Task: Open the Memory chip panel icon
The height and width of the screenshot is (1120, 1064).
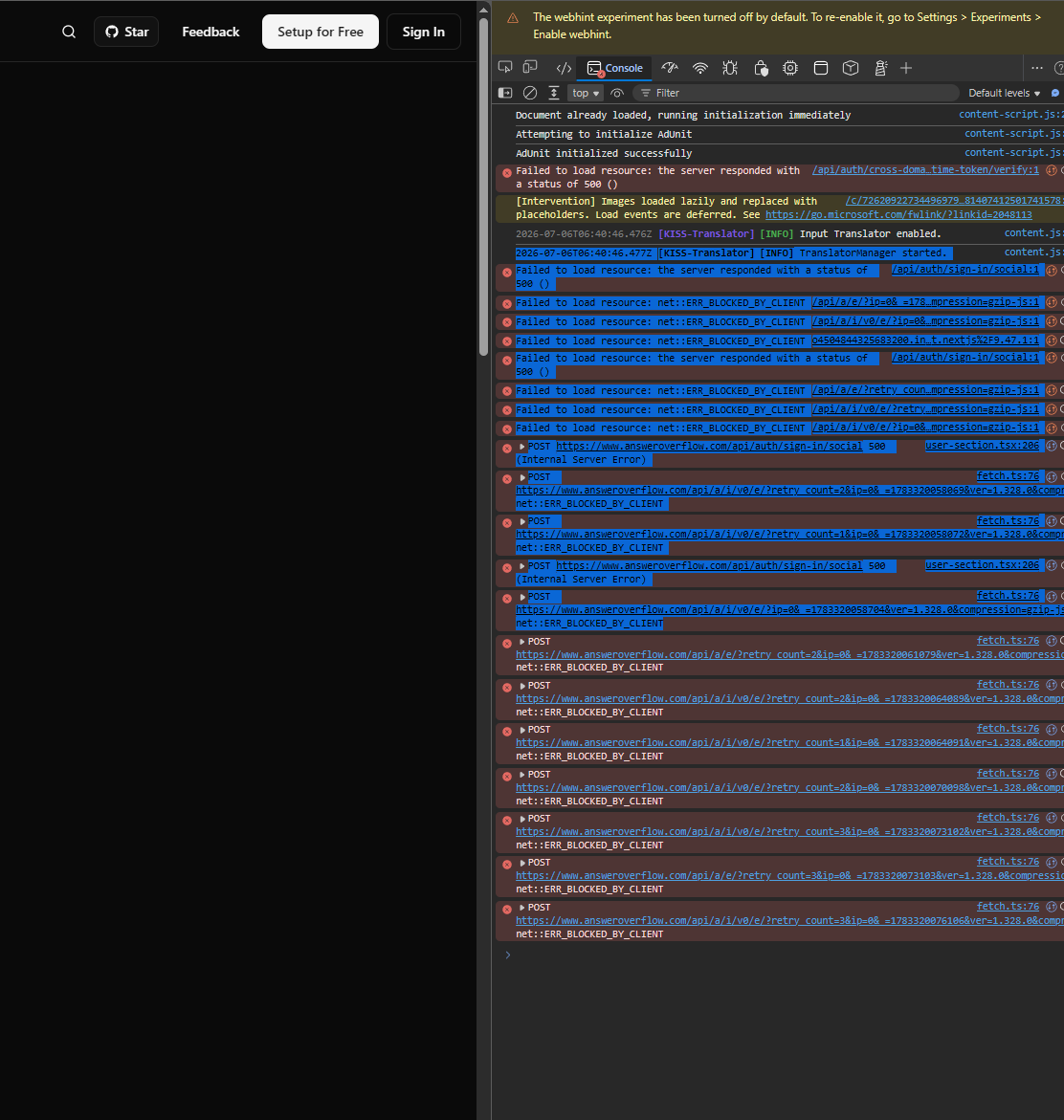Action: pyautogui.click(x=790, y=68)
